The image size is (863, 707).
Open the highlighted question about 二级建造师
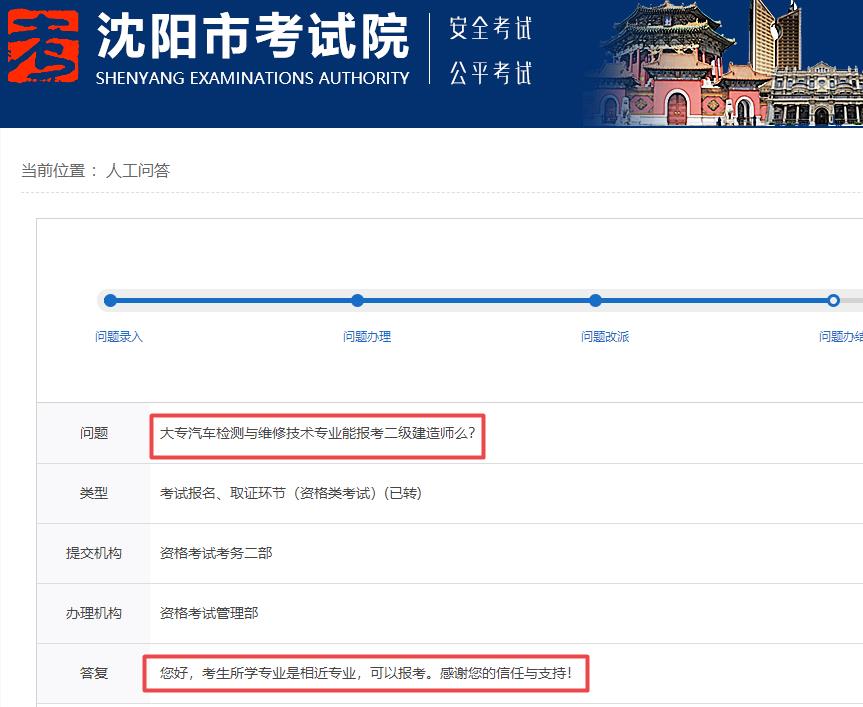click(x=320, y=433)
